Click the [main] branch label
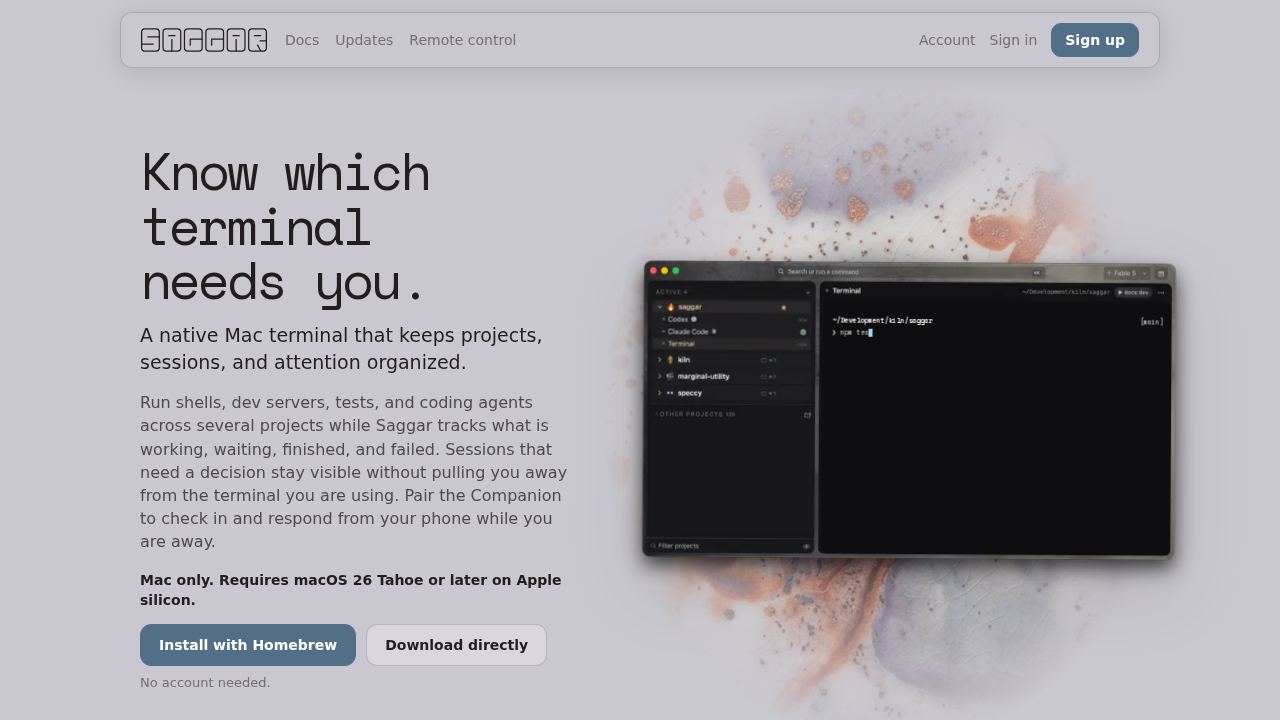The height and width of the screenshot is (720, 1280). (x=1152, y=322)
